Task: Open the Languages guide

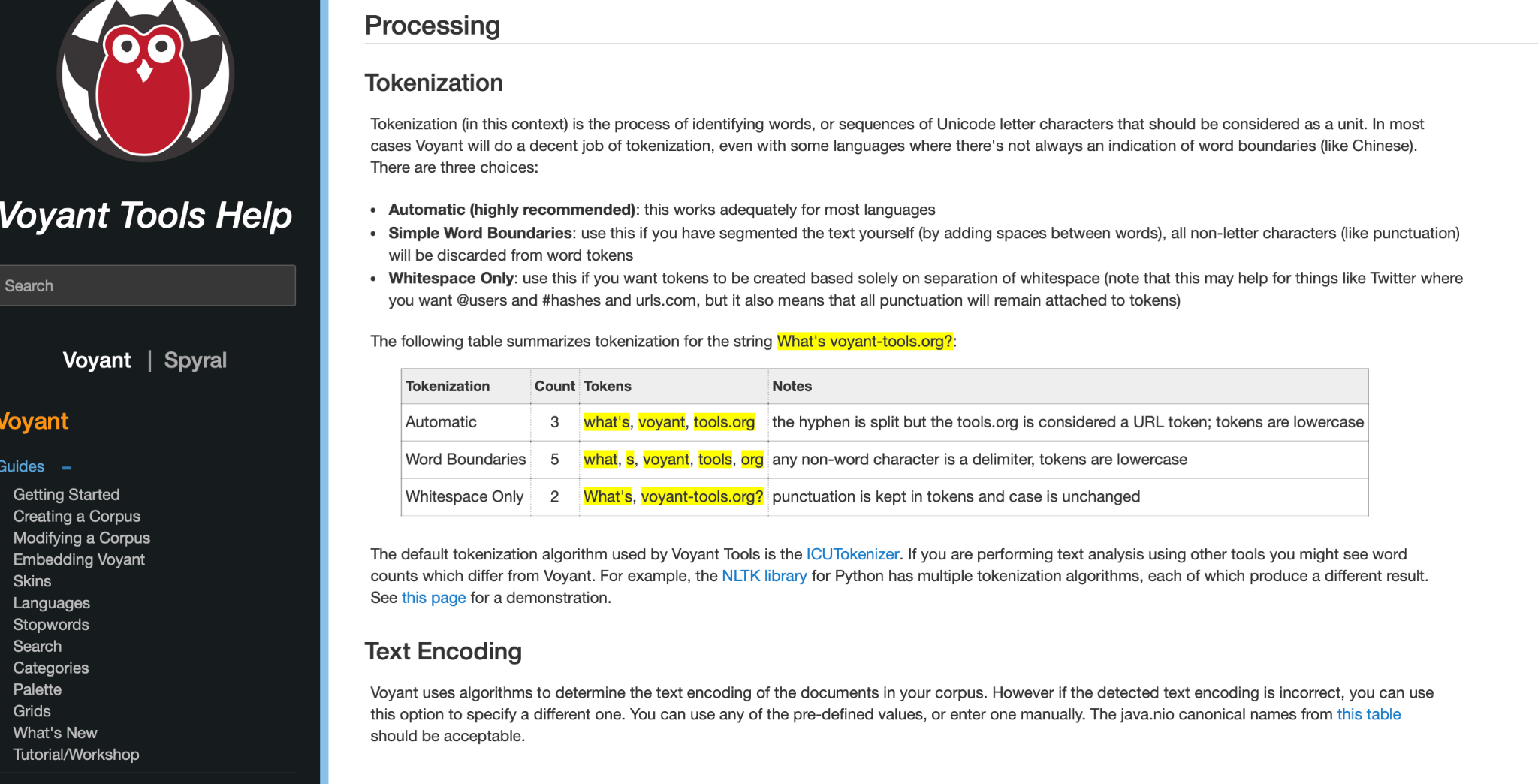Action: (x=51, y=603)
